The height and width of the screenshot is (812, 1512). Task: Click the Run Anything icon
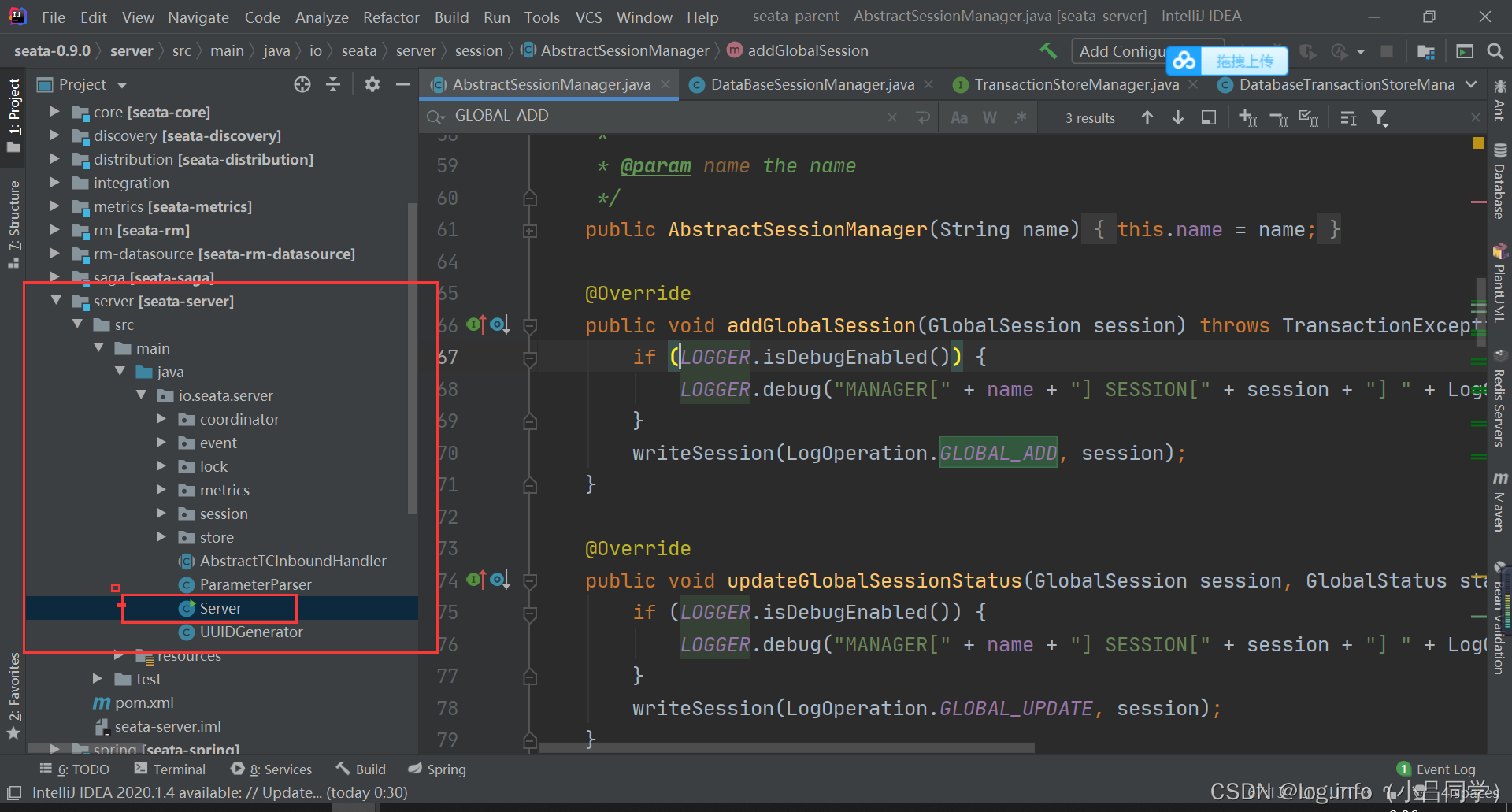click(x=1465, y=51)
